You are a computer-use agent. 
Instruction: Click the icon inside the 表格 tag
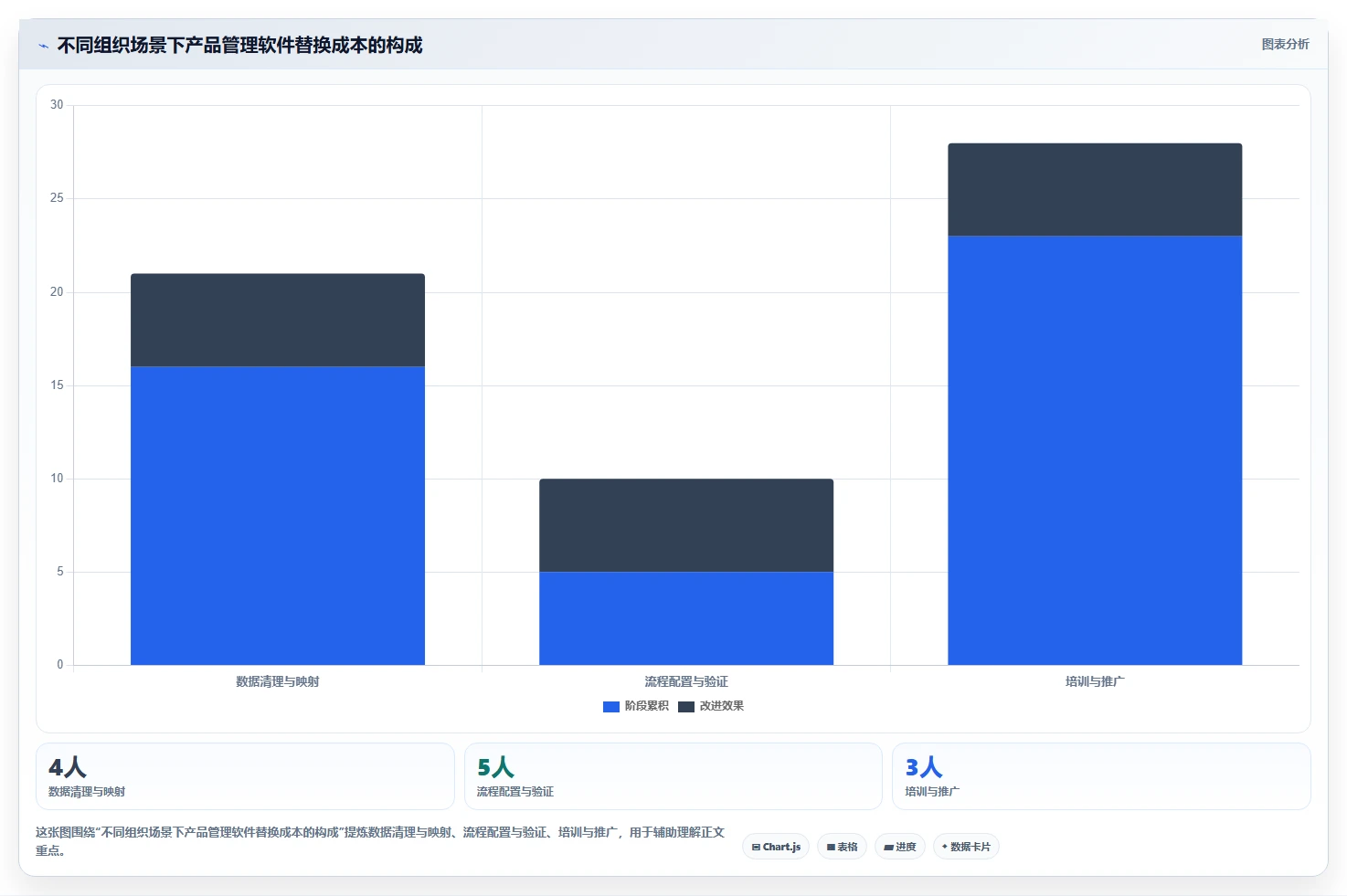pos(831,848)
